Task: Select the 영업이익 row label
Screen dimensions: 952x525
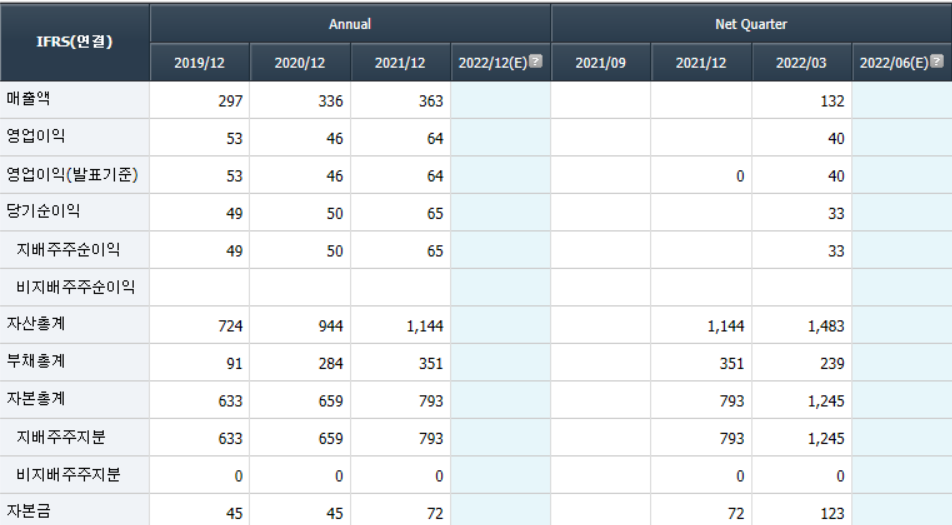Action: click(35, 136)
